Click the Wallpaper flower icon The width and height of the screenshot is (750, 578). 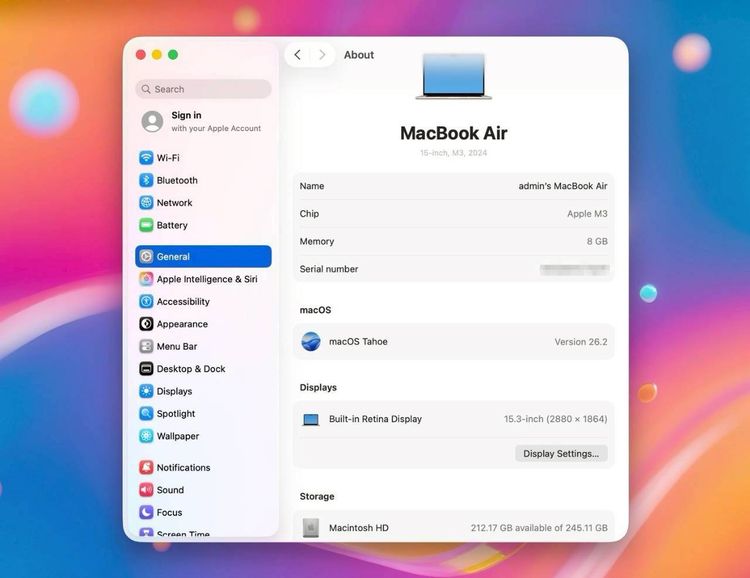[x=146, y=436]
